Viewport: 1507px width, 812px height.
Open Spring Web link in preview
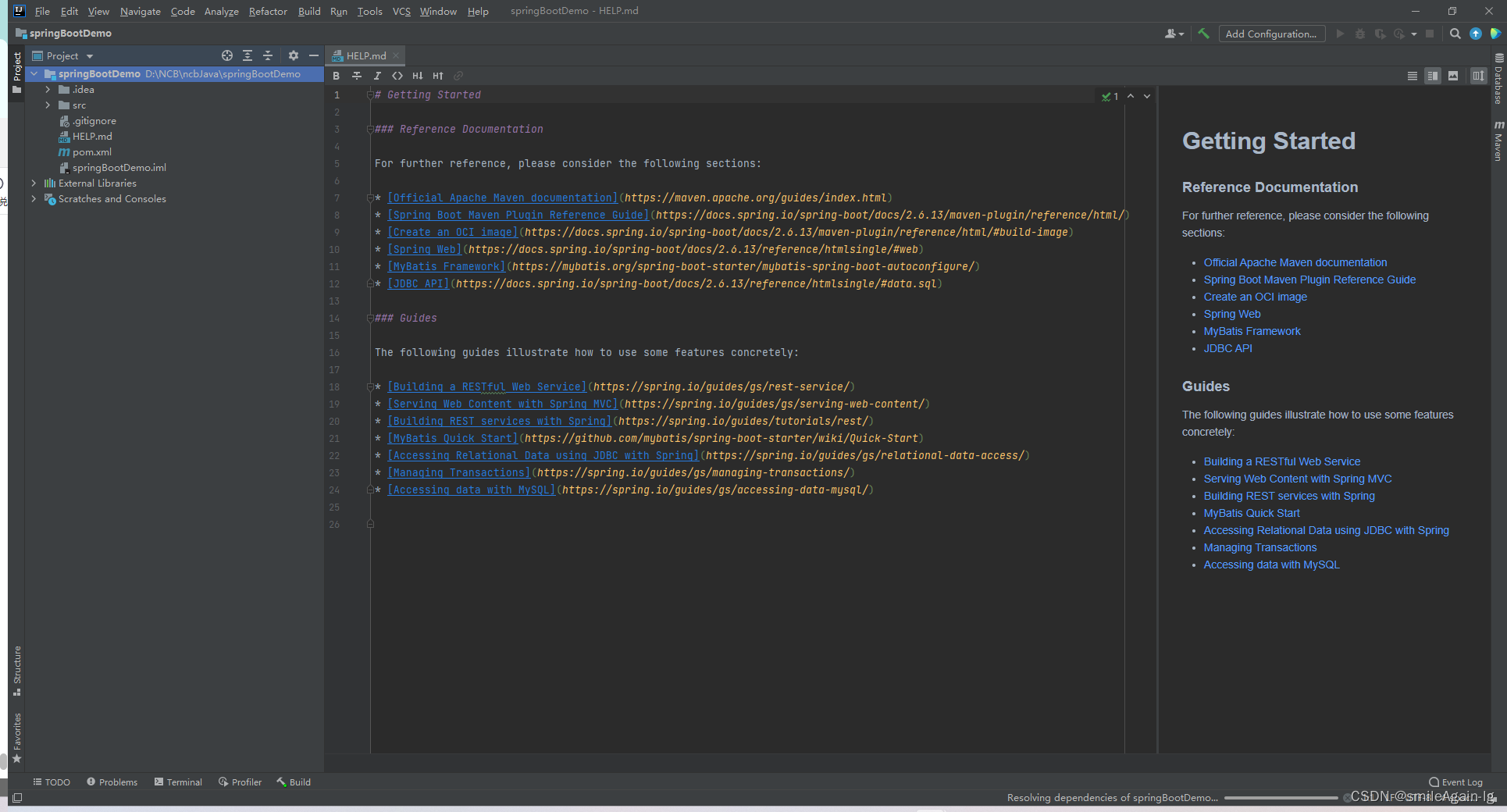click(1231, 314)
